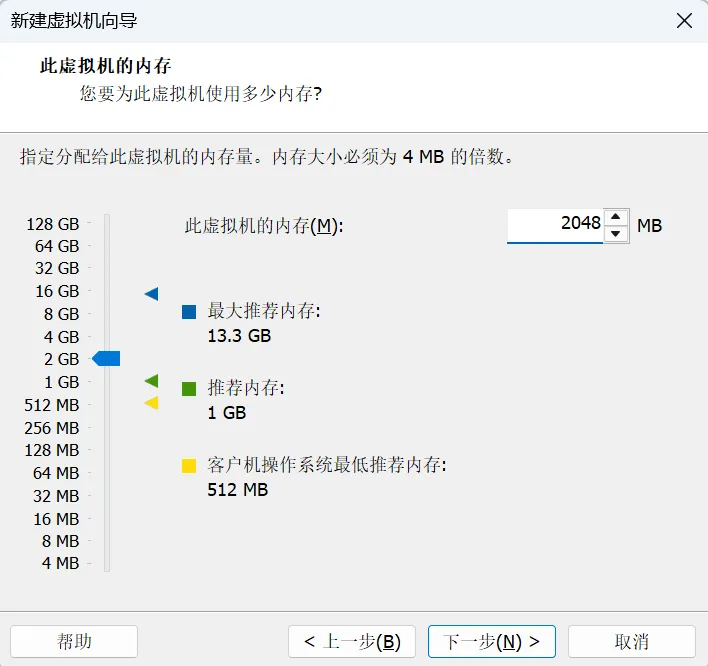The width and height of the screenshot is (708, 666).
Task: Click the memory input field showing 2048
Action: click(555, 225)
